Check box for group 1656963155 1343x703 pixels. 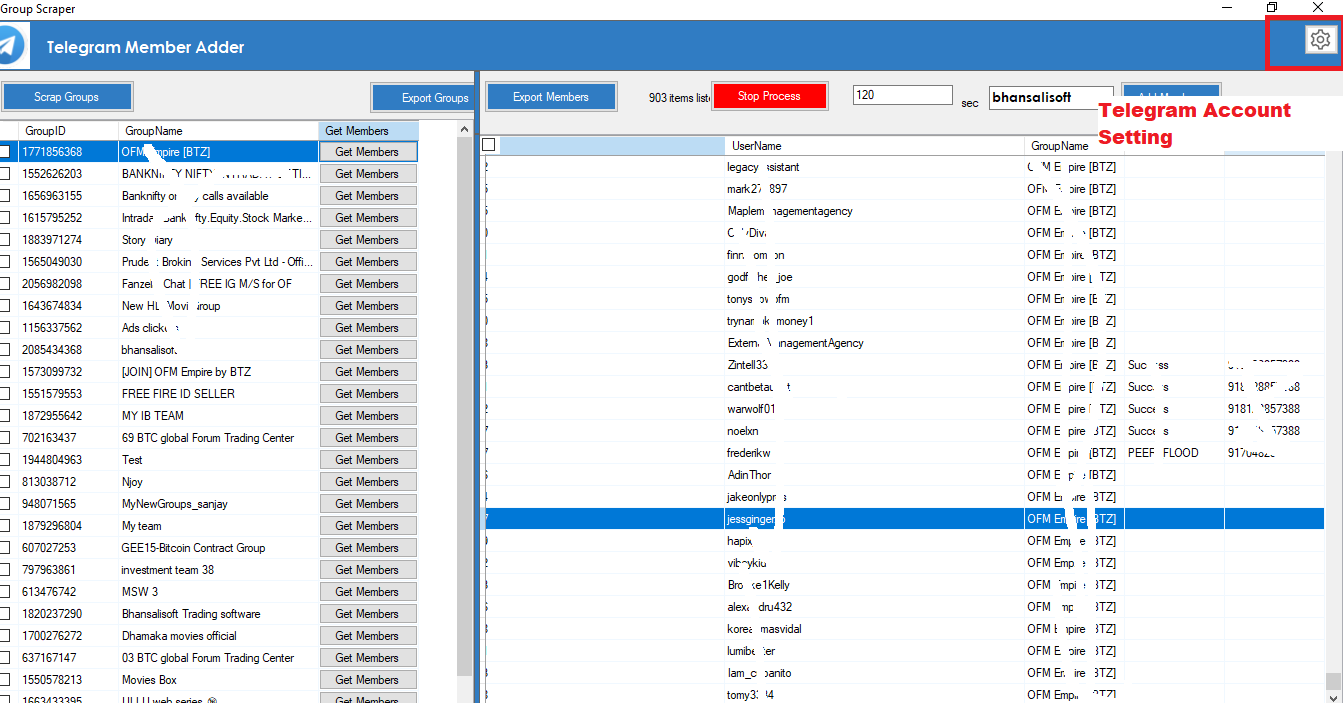click(5, 196)
